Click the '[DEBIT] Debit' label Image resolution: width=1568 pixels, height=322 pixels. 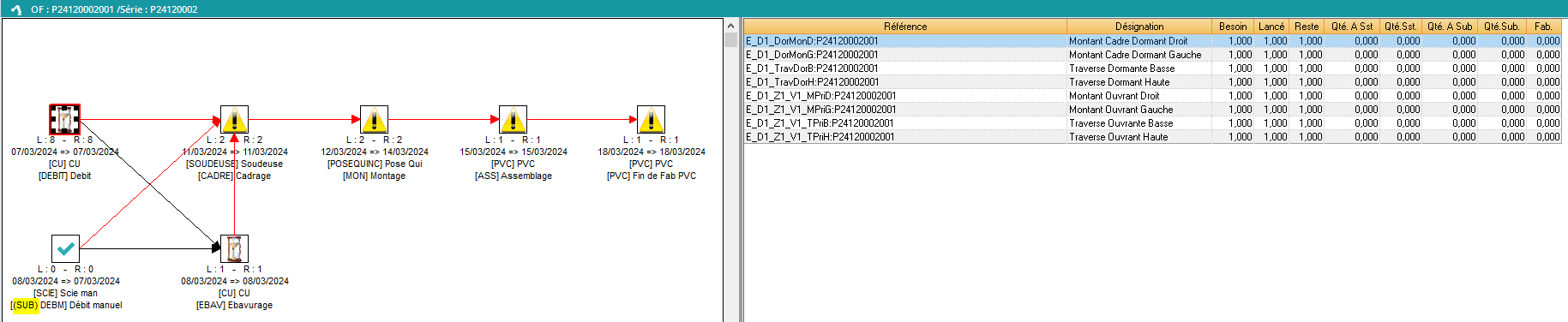pos(64,176)
